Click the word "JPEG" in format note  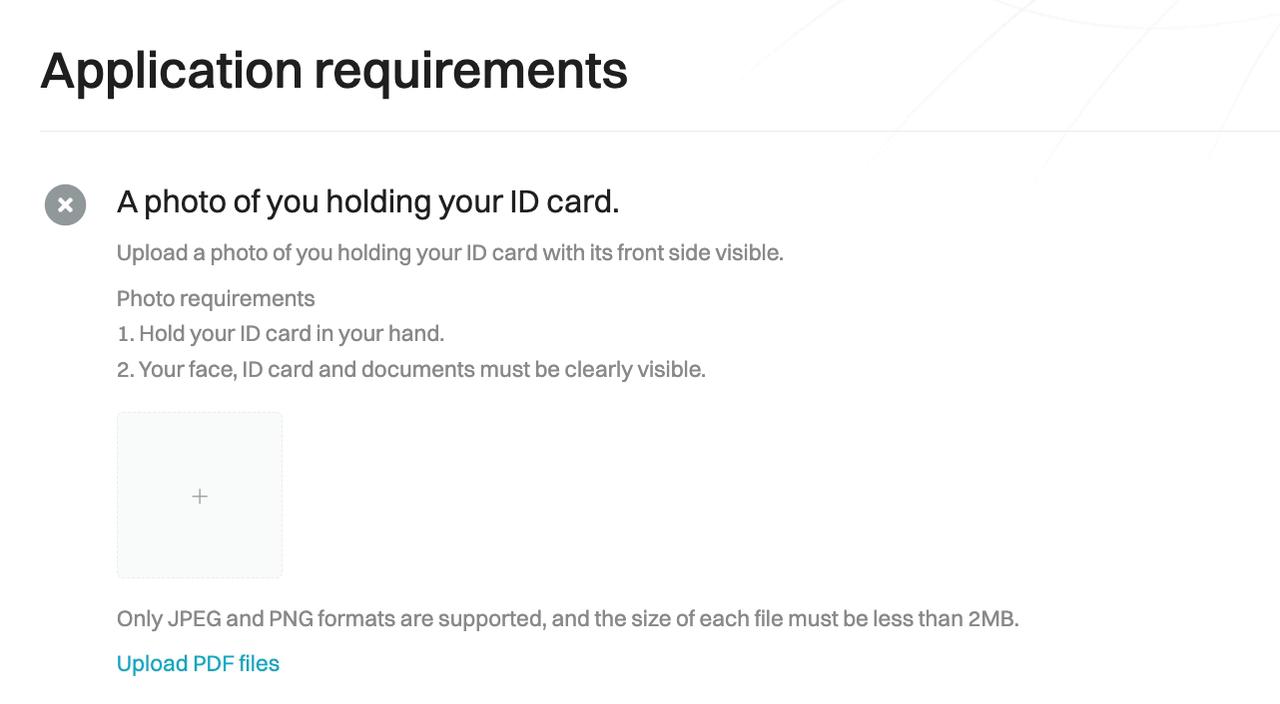pos(194,619)
